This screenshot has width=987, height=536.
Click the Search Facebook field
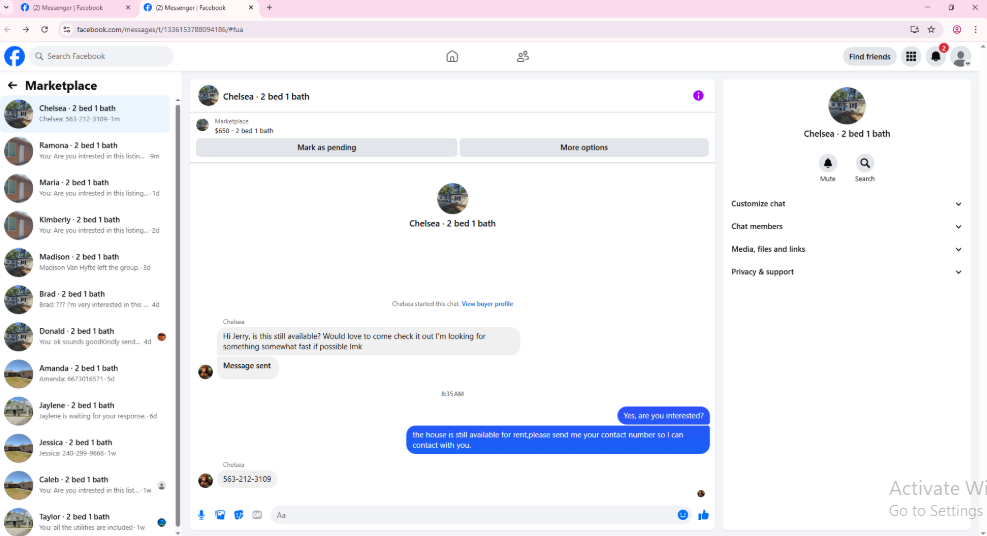(101, 56)
